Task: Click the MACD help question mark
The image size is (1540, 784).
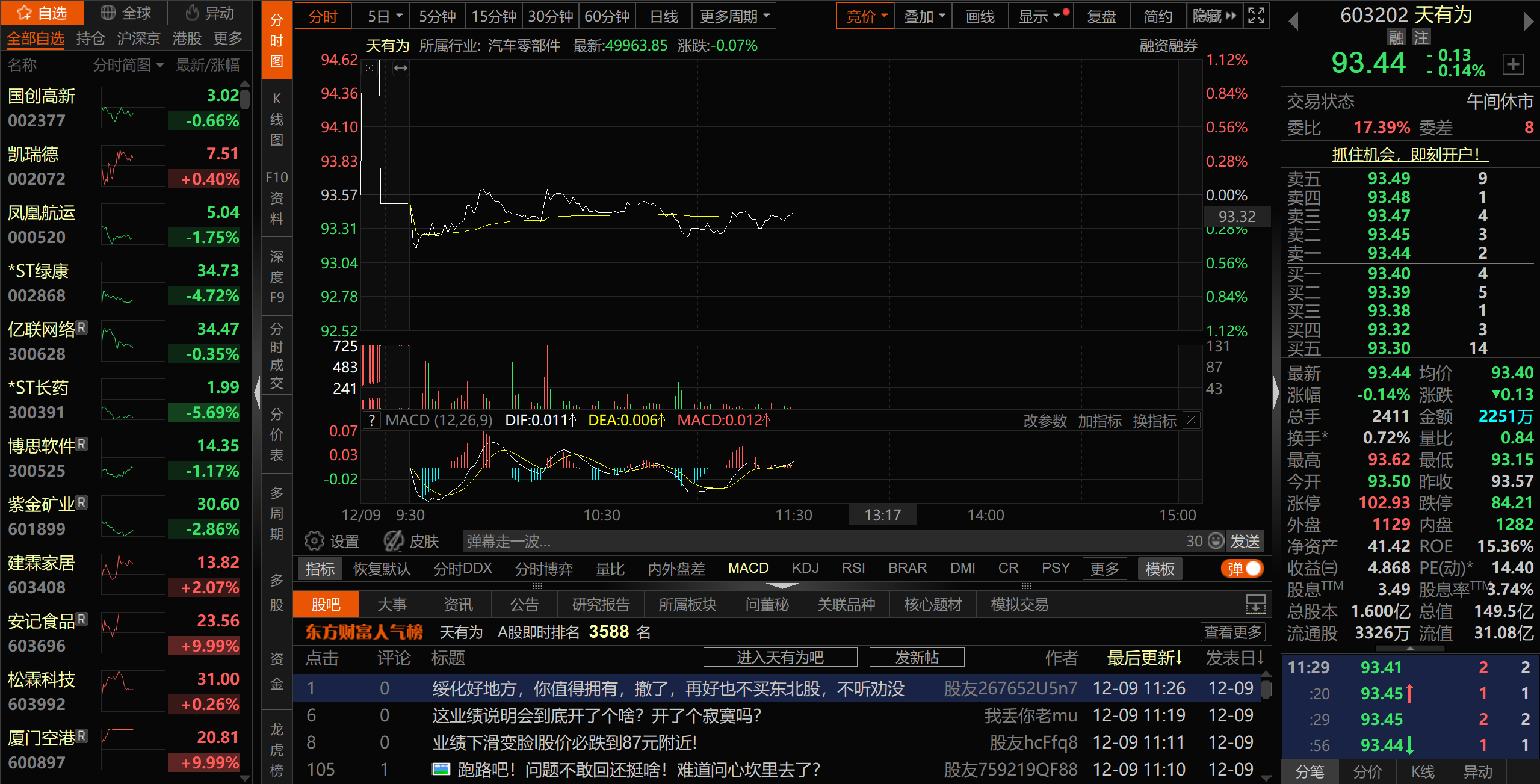Action: [x=372, y=420]
